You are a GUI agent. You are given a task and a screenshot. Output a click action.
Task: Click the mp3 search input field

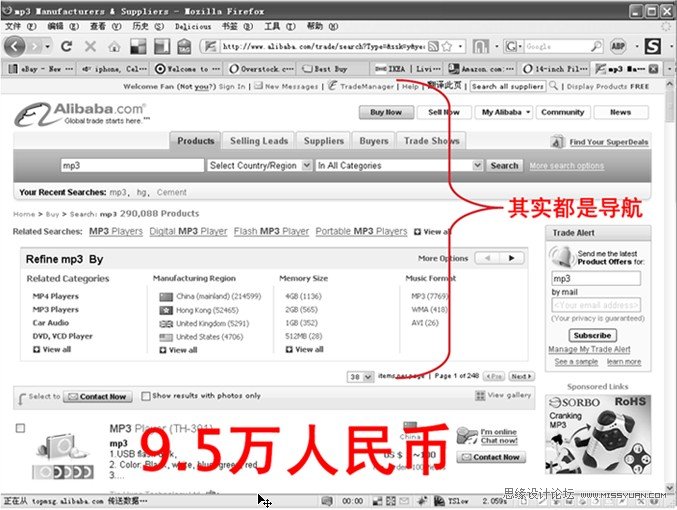pos(132,165)
